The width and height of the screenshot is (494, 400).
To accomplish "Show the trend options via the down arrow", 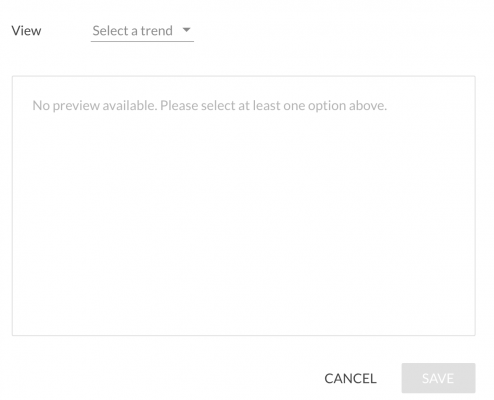I will pyautogui.click(x=187, y=30).
